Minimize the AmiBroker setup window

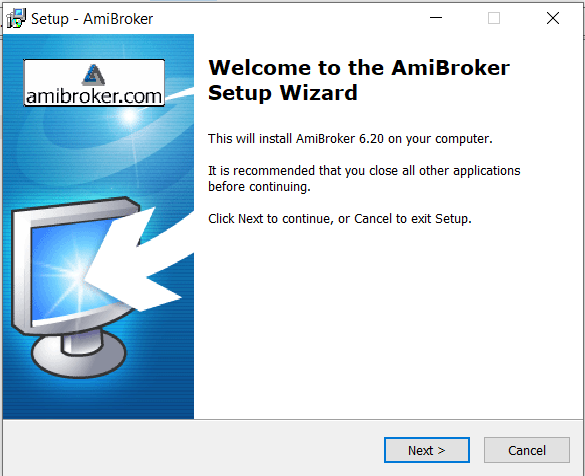(x=435, y=18)
